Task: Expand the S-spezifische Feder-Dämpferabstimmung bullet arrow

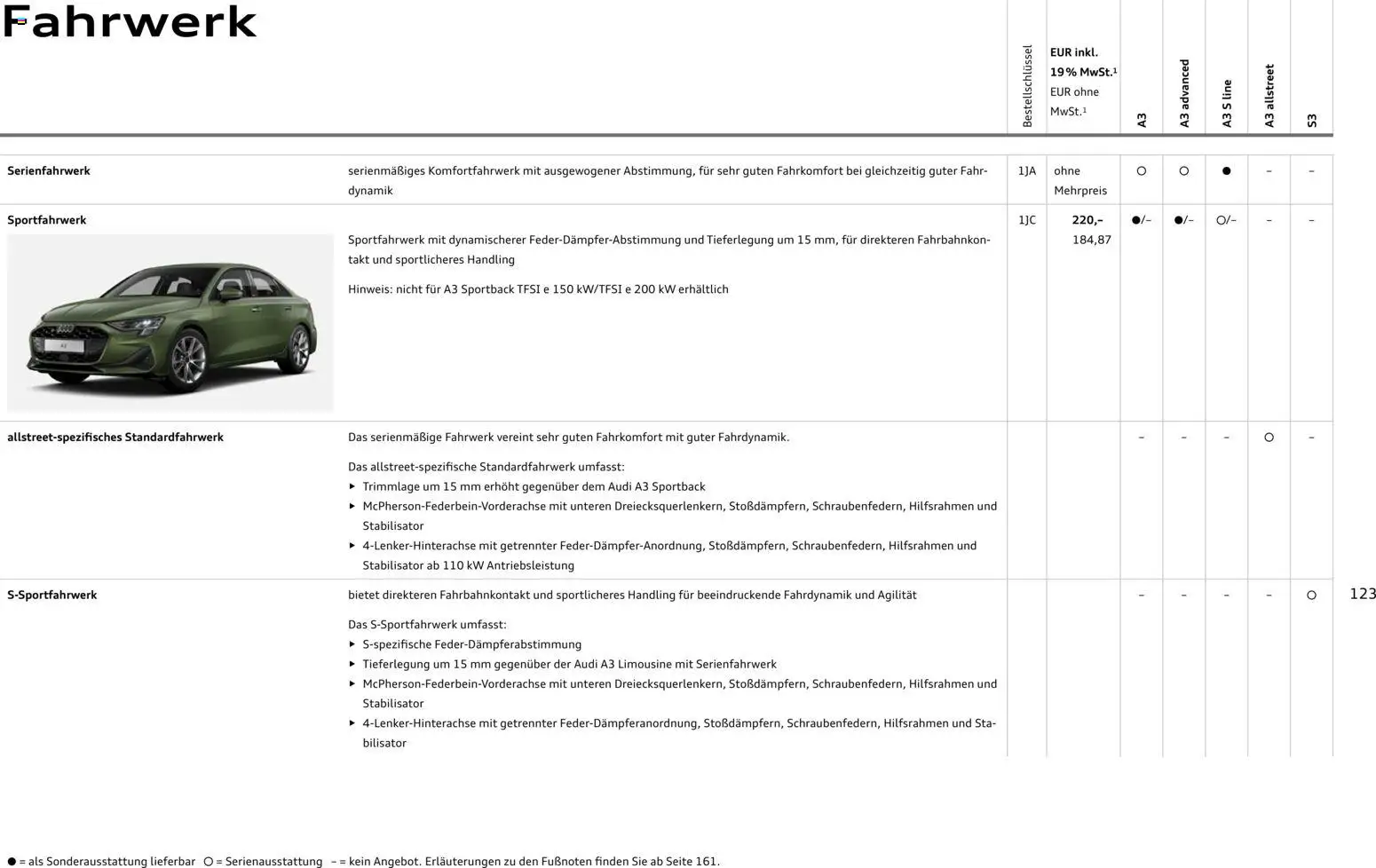Action: [353, 644]
